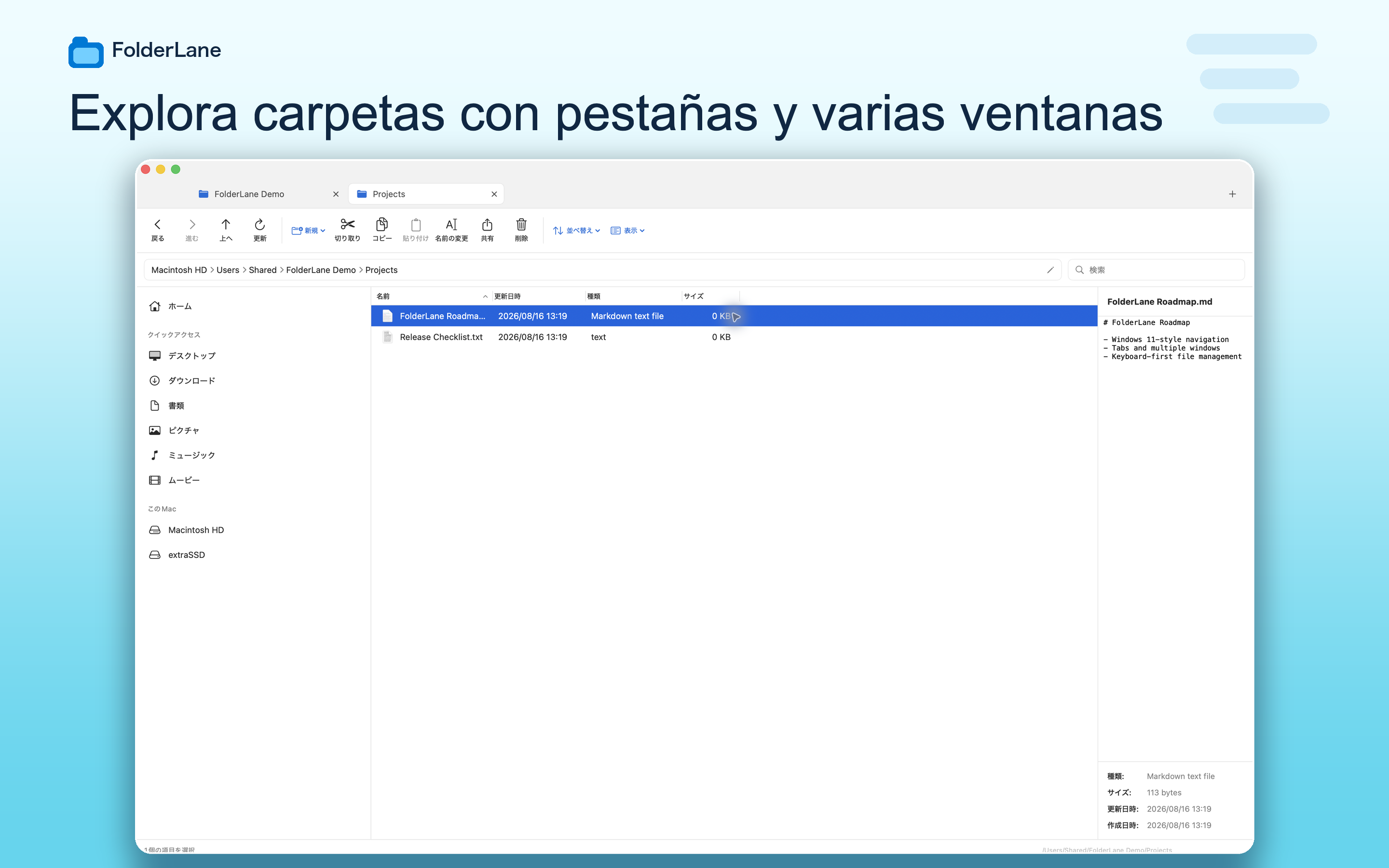Edit the path with the pencil icon
The image size is (1389, 868).
1050,270
